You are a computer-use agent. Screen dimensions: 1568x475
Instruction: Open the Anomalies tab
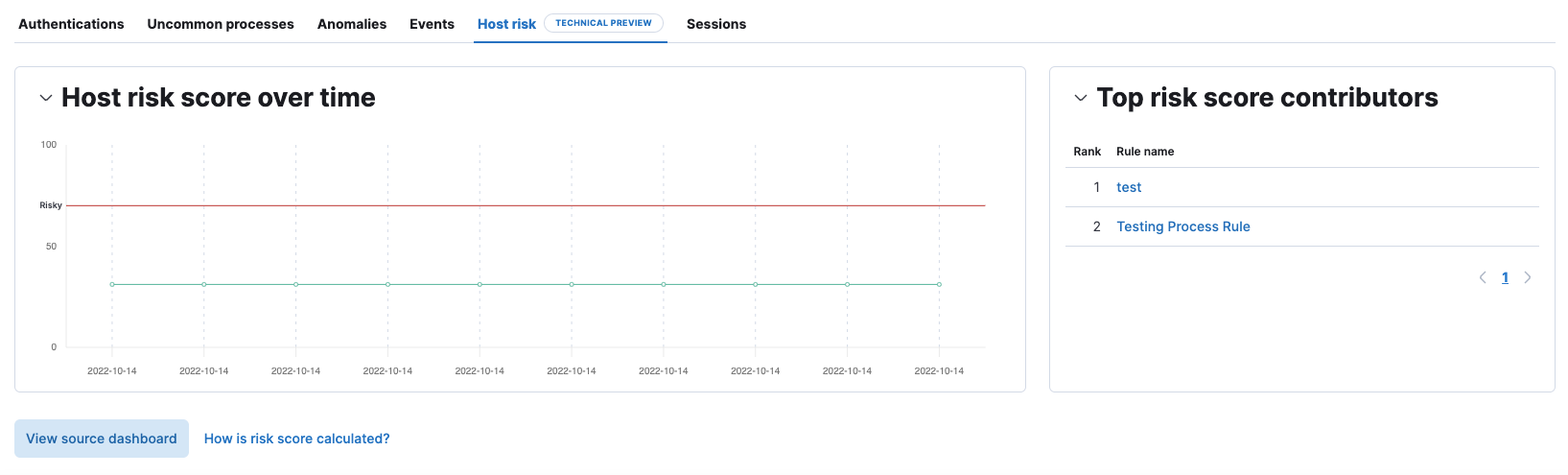coord(352,24)
